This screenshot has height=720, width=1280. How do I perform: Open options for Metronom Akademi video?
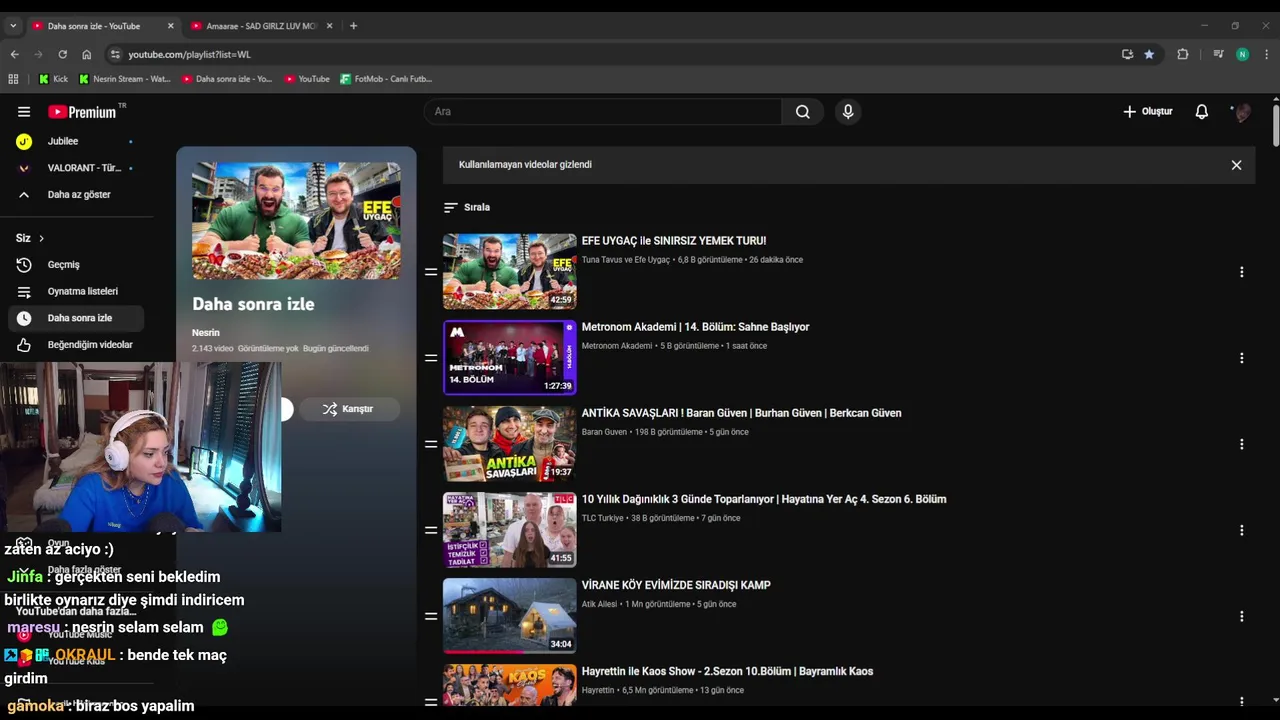[1241, 358]
